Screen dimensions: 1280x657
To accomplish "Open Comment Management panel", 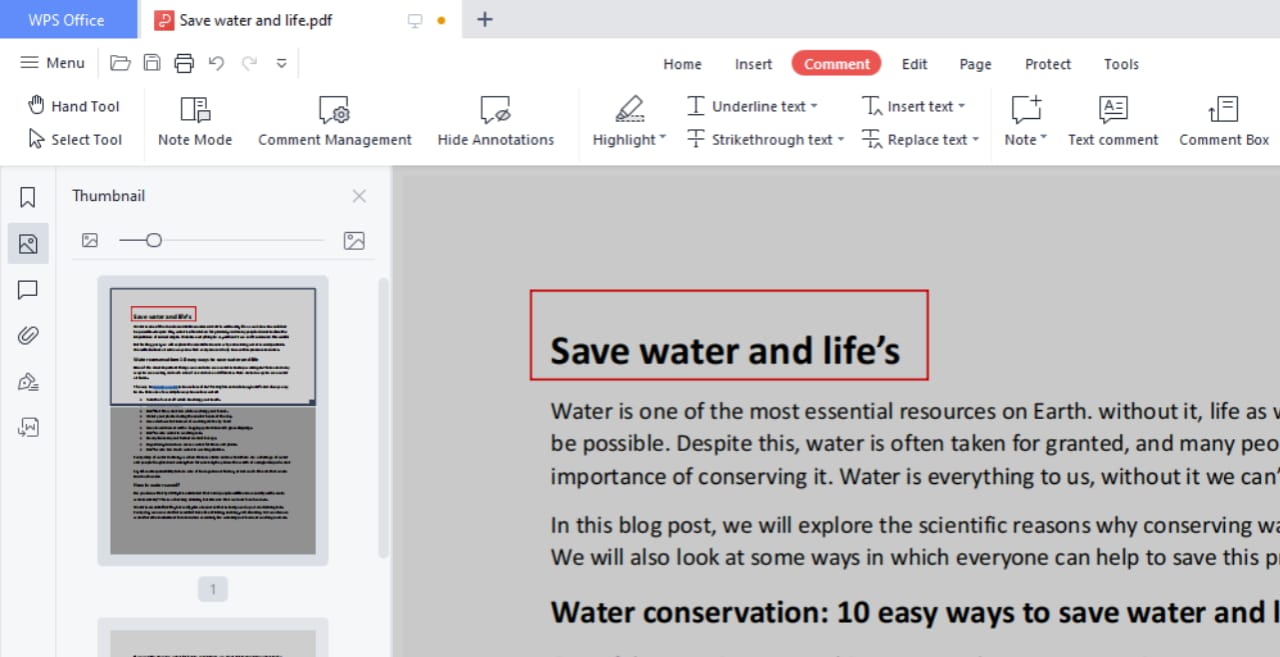I will point(334,122).
